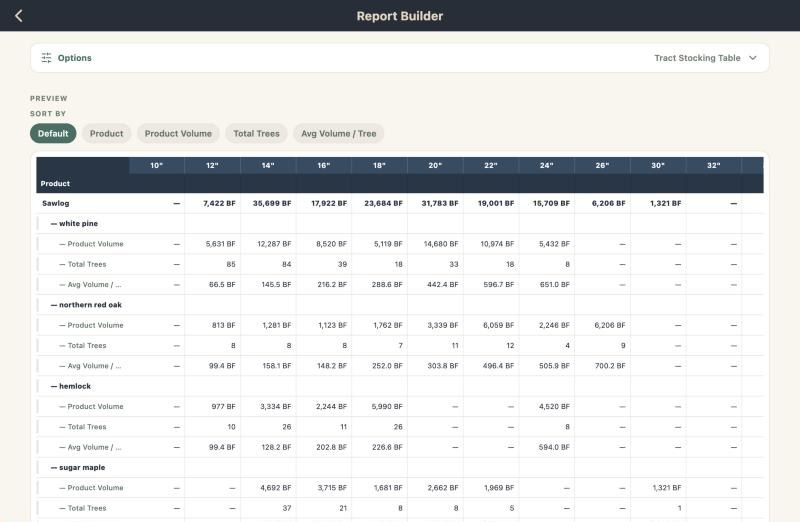Click the 22" column header
800x522 pixels.
click(491, 165)
